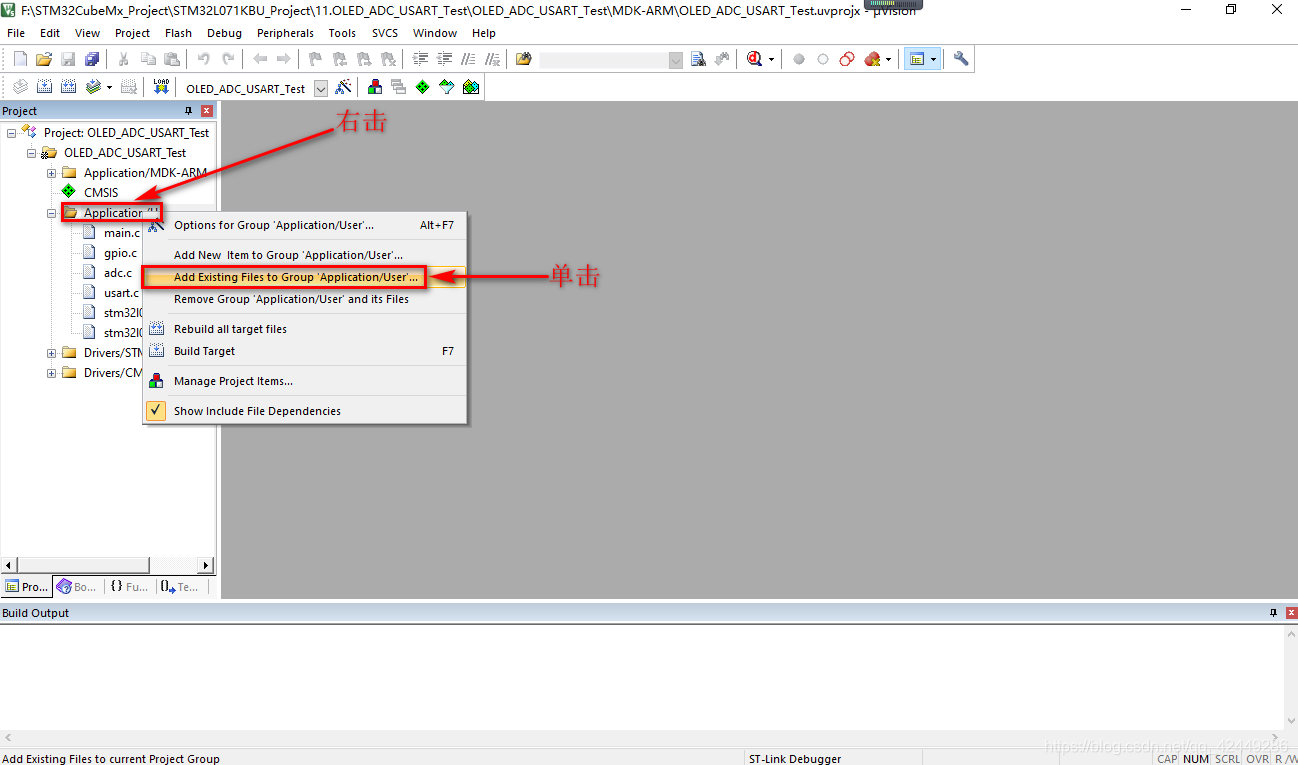Expand the Application/MDK-ARM tree group
The height and width of the screenshot is (765, 1298).
coord(52,173)
